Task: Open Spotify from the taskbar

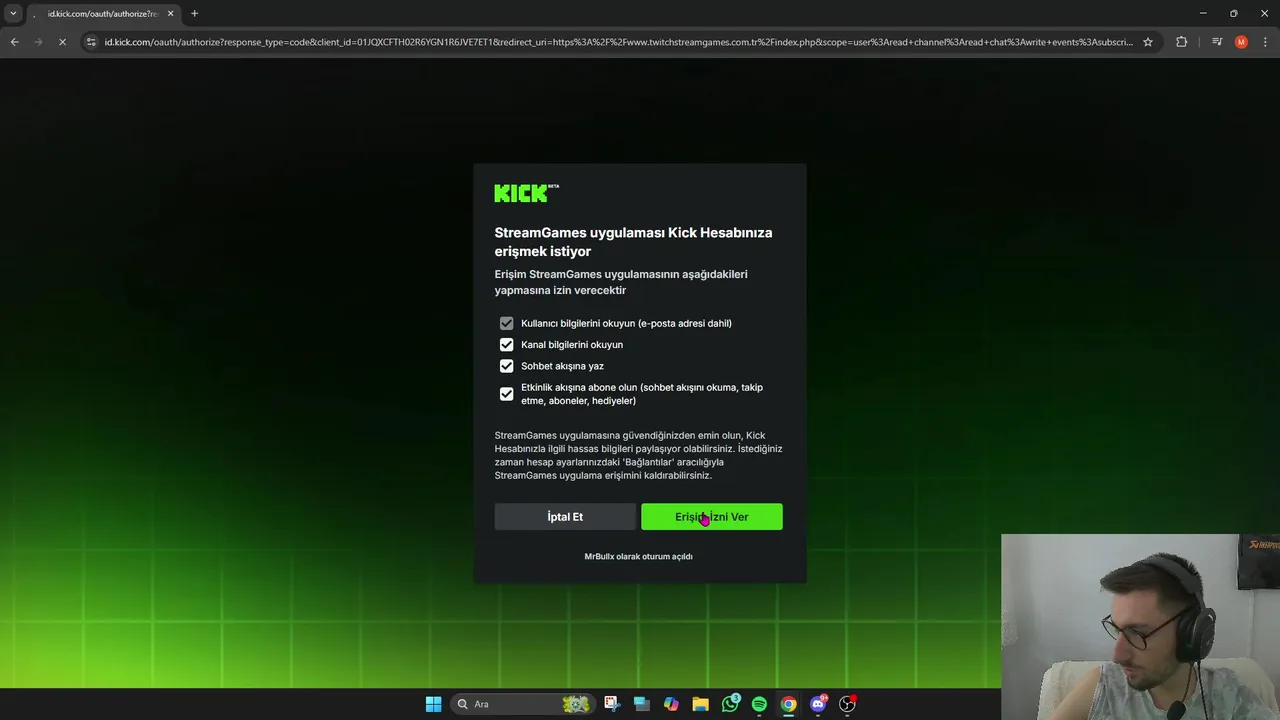Action: click(759, 704)
